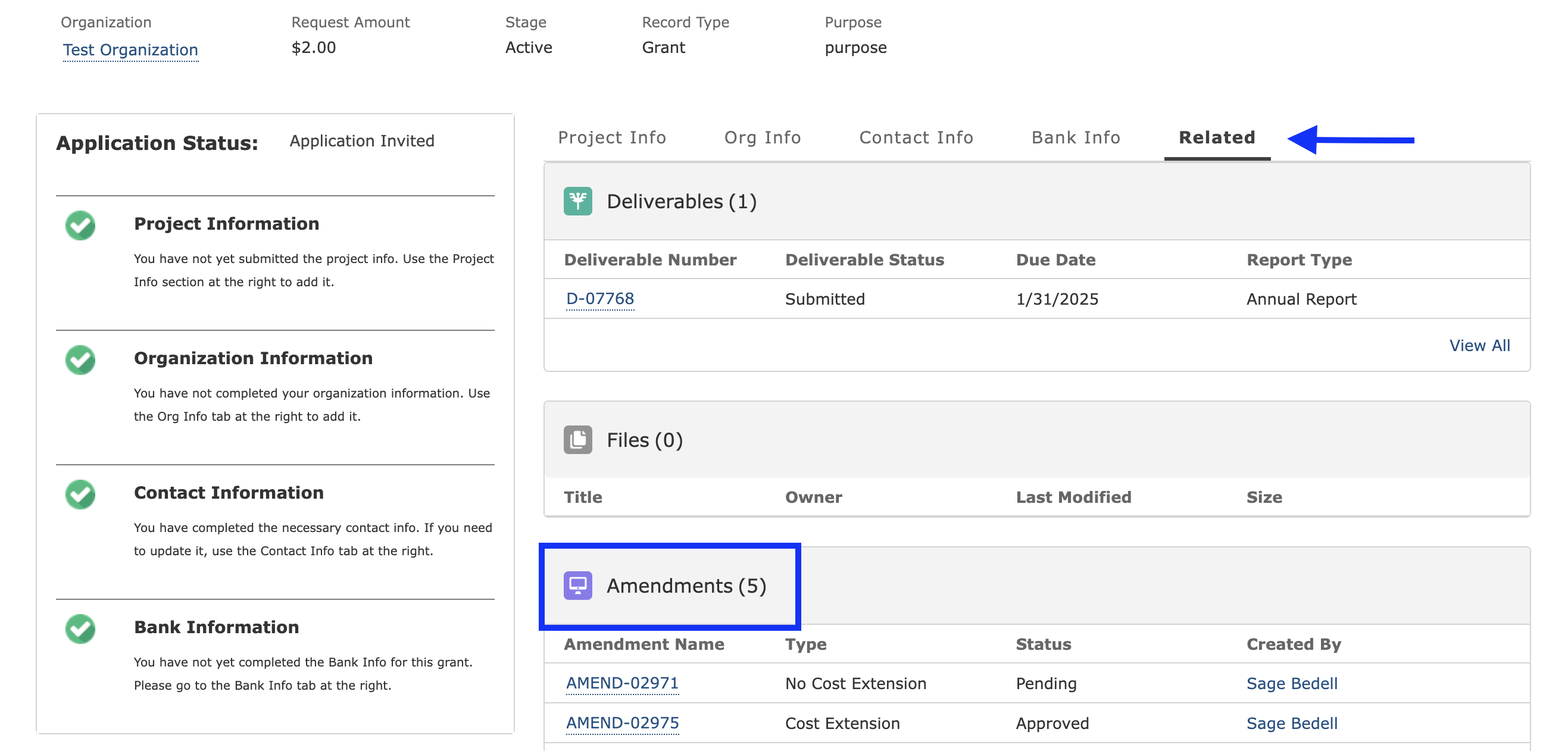This screenshot has height=751, width=1568.
Task: Click the No Cost Extension type cell
Action: 855,683
